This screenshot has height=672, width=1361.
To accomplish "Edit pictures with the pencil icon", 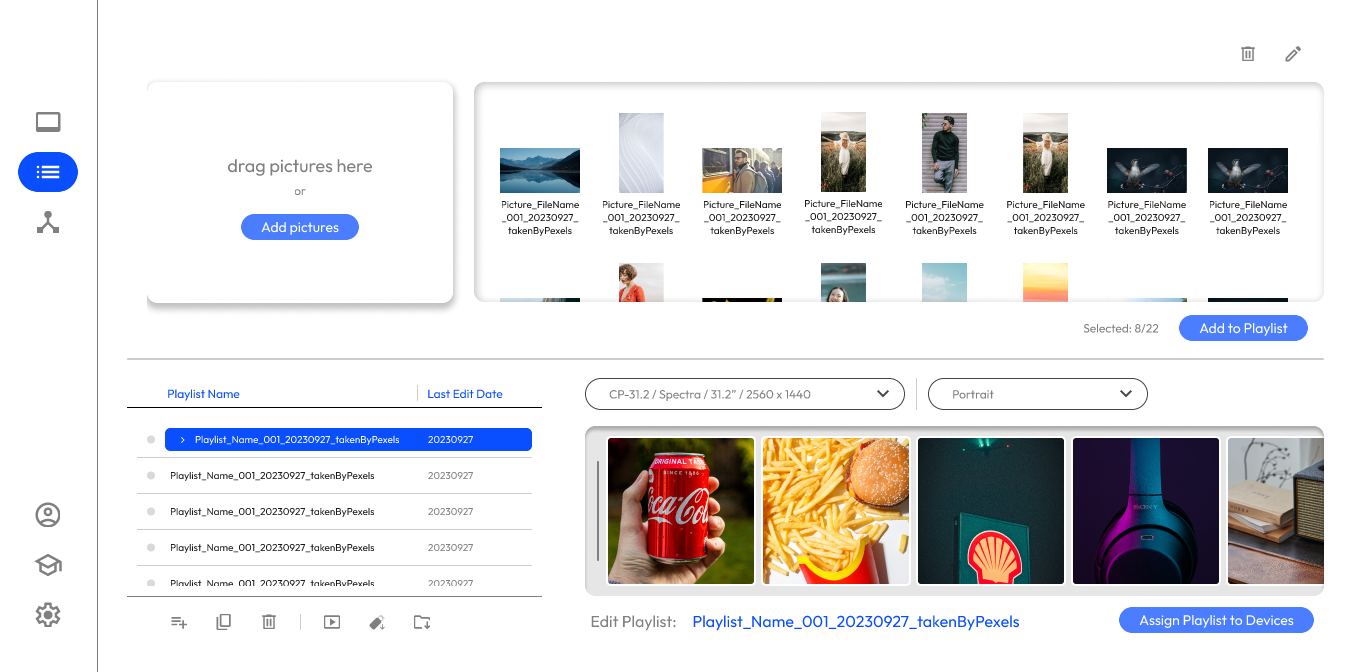I will tap(1292, 54).
